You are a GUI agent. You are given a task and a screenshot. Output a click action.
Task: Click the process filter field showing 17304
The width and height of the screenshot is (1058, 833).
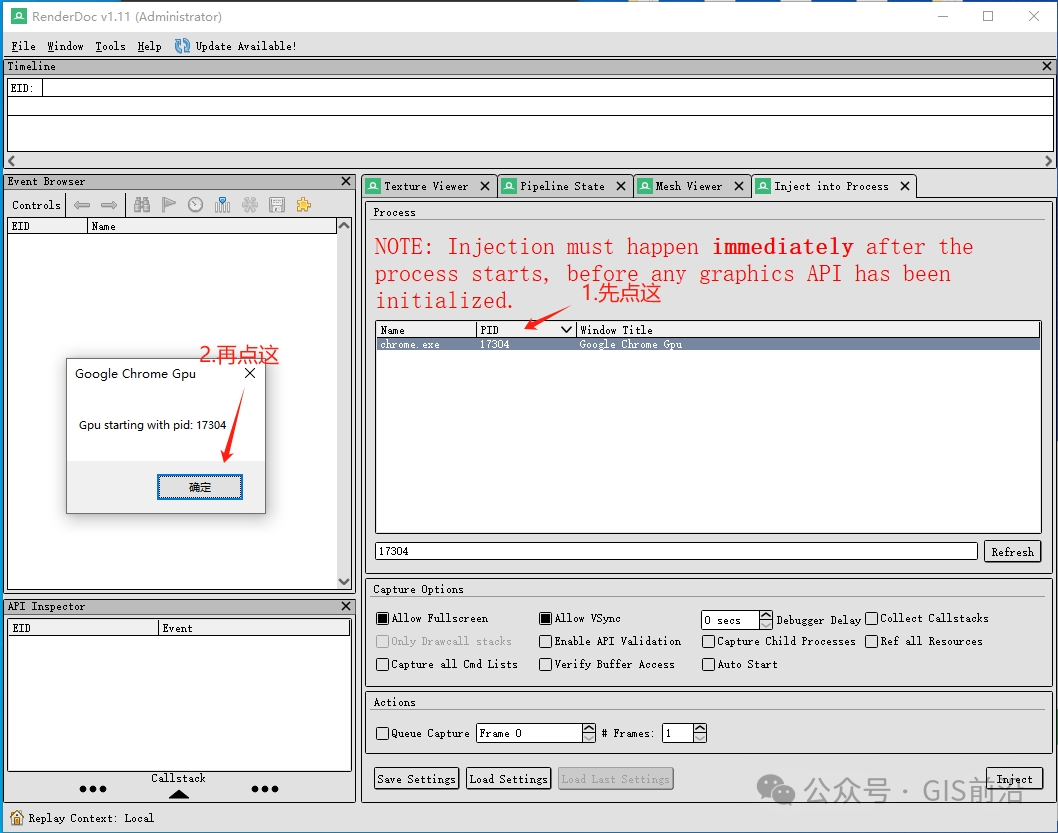click(676, 551)
